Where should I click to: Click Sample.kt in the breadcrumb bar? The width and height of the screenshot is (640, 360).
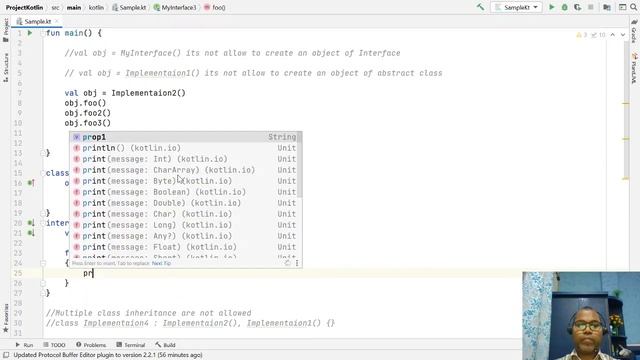coord(129,7)
